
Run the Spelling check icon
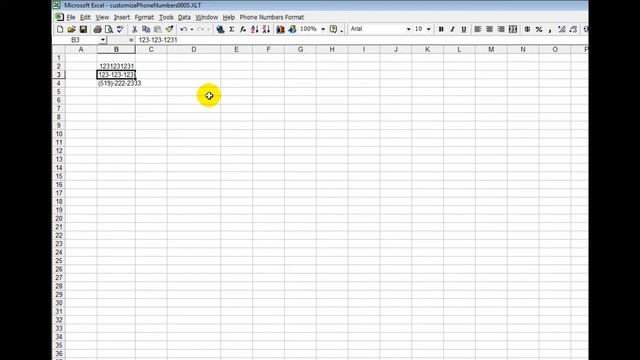(120, 29)
